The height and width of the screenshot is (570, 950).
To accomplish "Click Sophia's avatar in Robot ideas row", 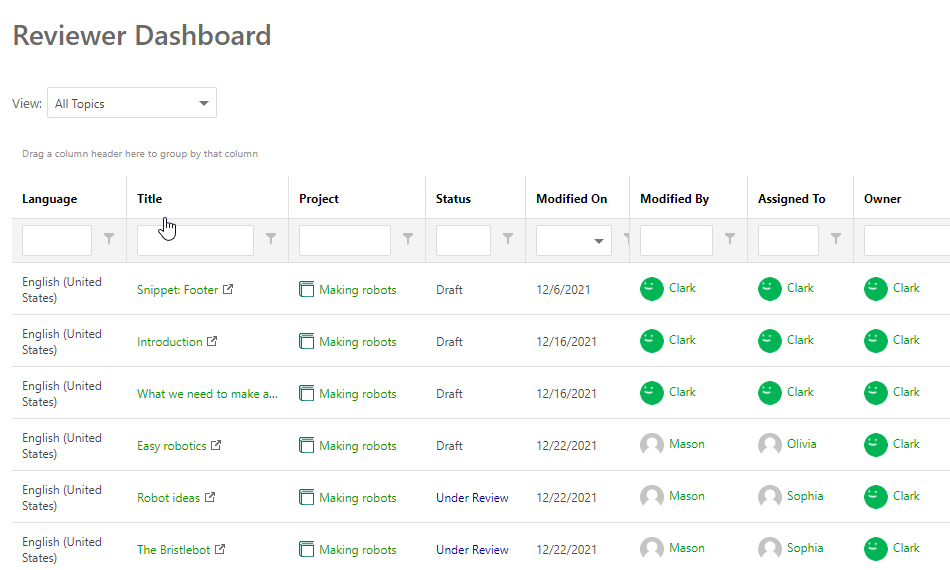I will coord(770,497).
